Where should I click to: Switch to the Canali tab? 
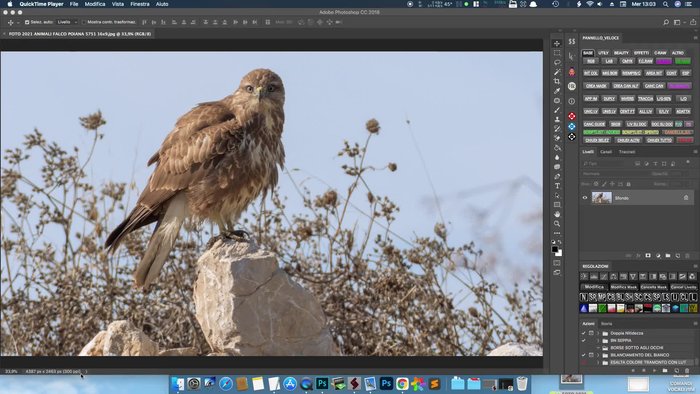click(x=606, y=152)
